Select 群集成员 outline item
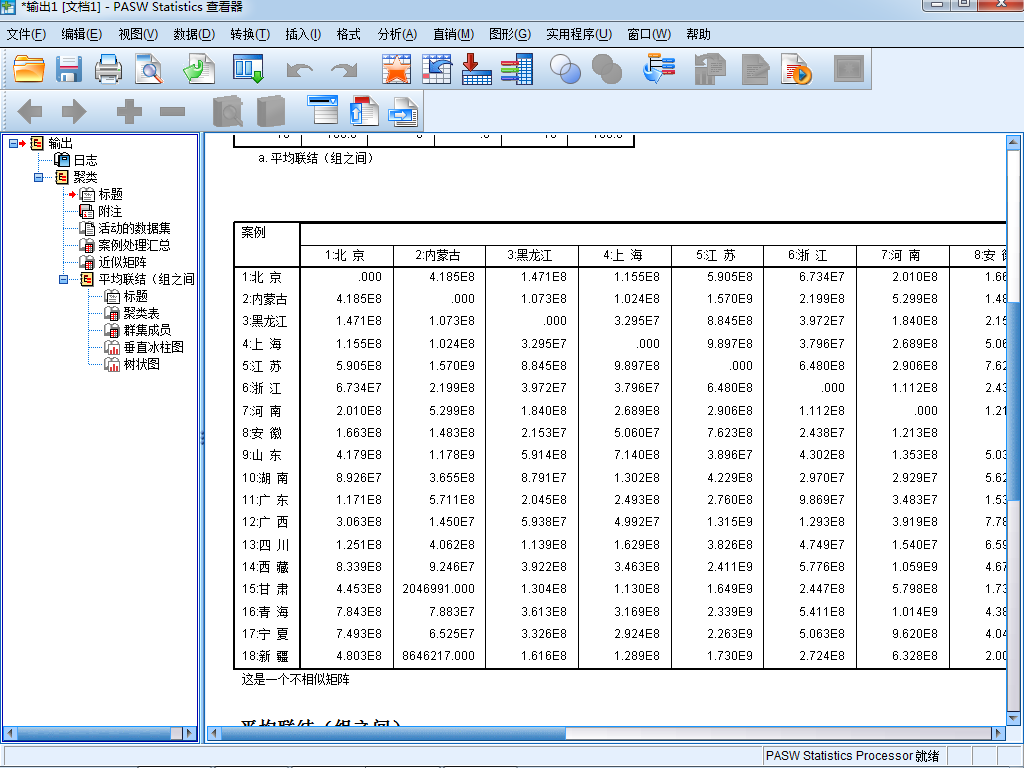 click(147, 330)
